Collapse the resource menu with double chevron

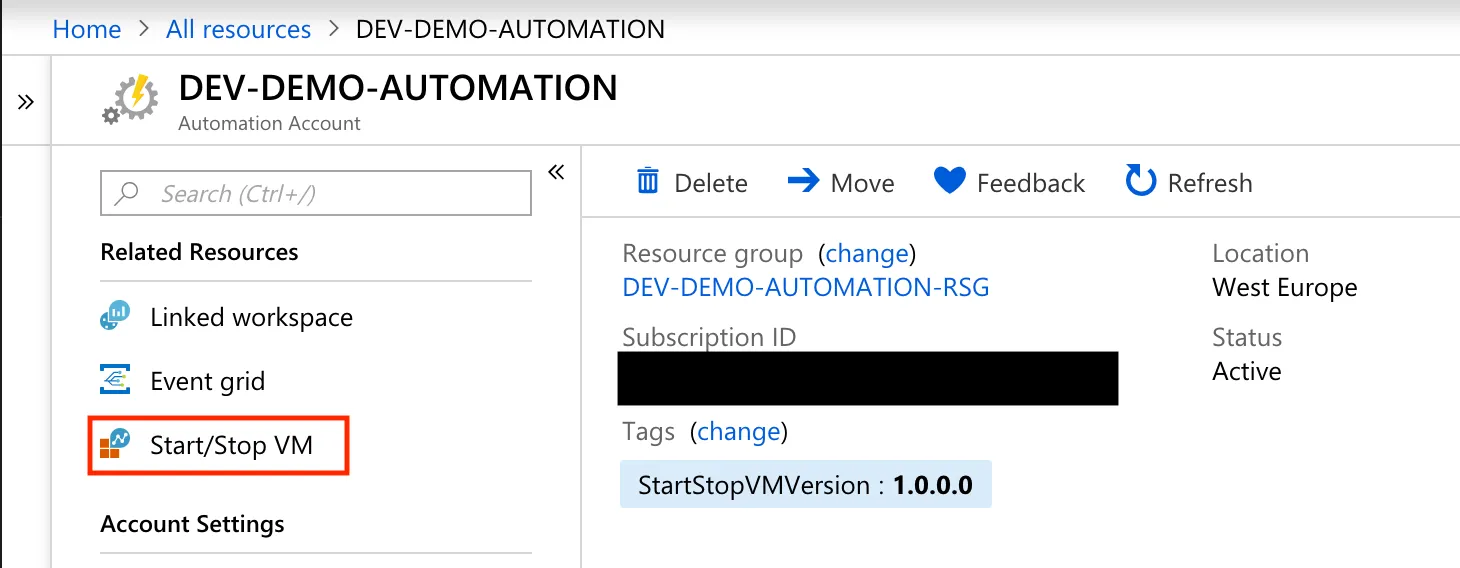[x=556, y=173]
